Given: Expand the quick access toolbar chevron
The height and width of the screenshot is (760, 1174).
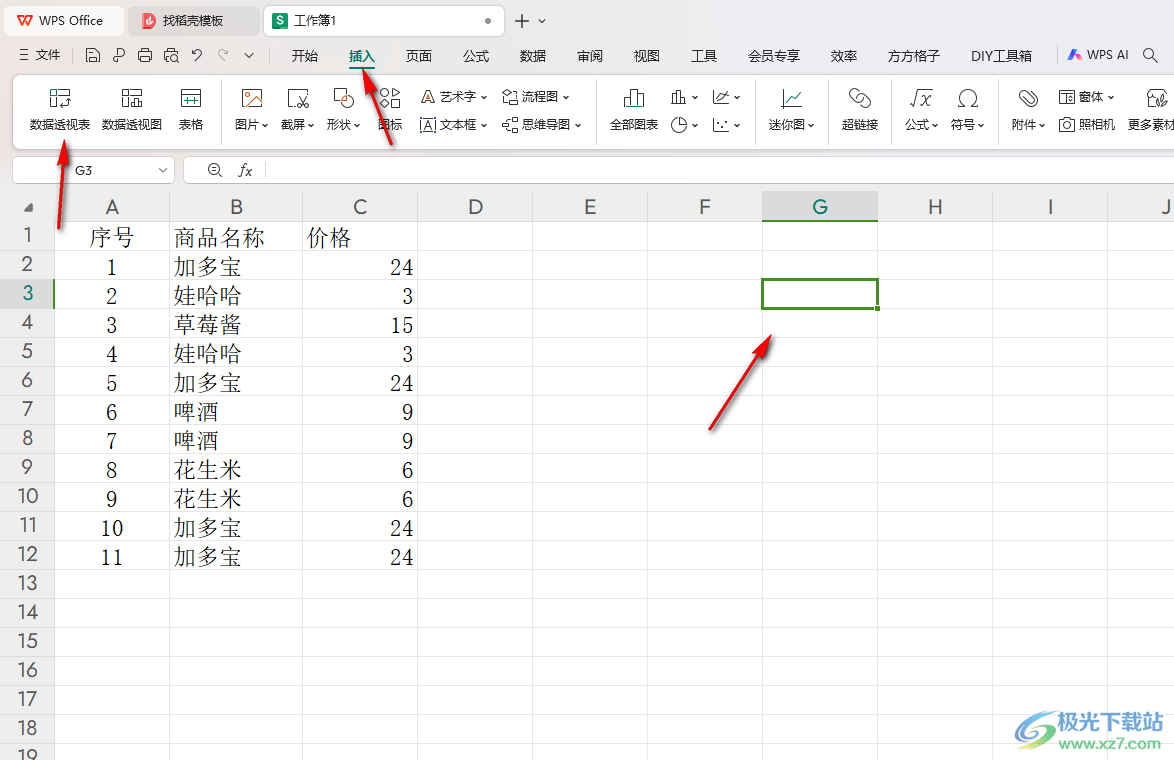Looking at the screenshot, I should 249,55.
